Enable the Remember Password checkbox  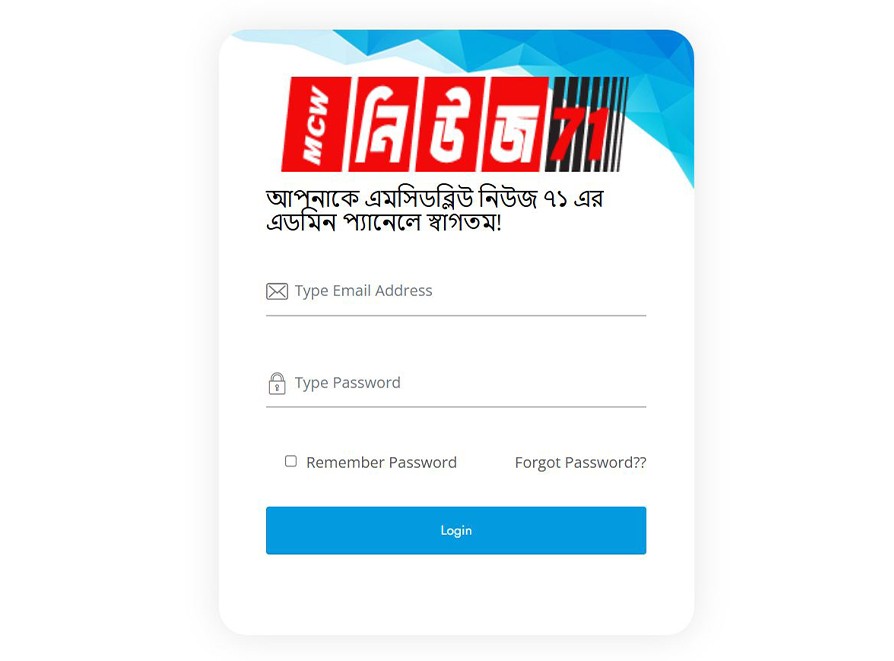(291, 461)
